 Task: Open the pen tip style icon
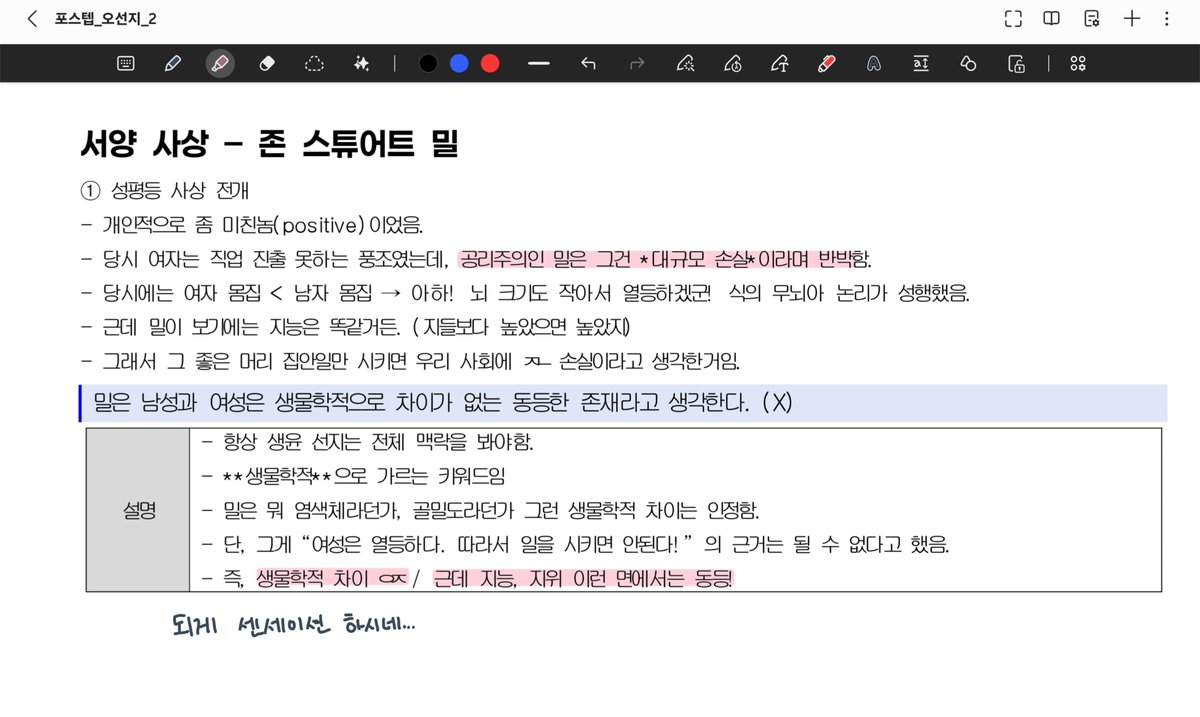click(x=873, y=64)
